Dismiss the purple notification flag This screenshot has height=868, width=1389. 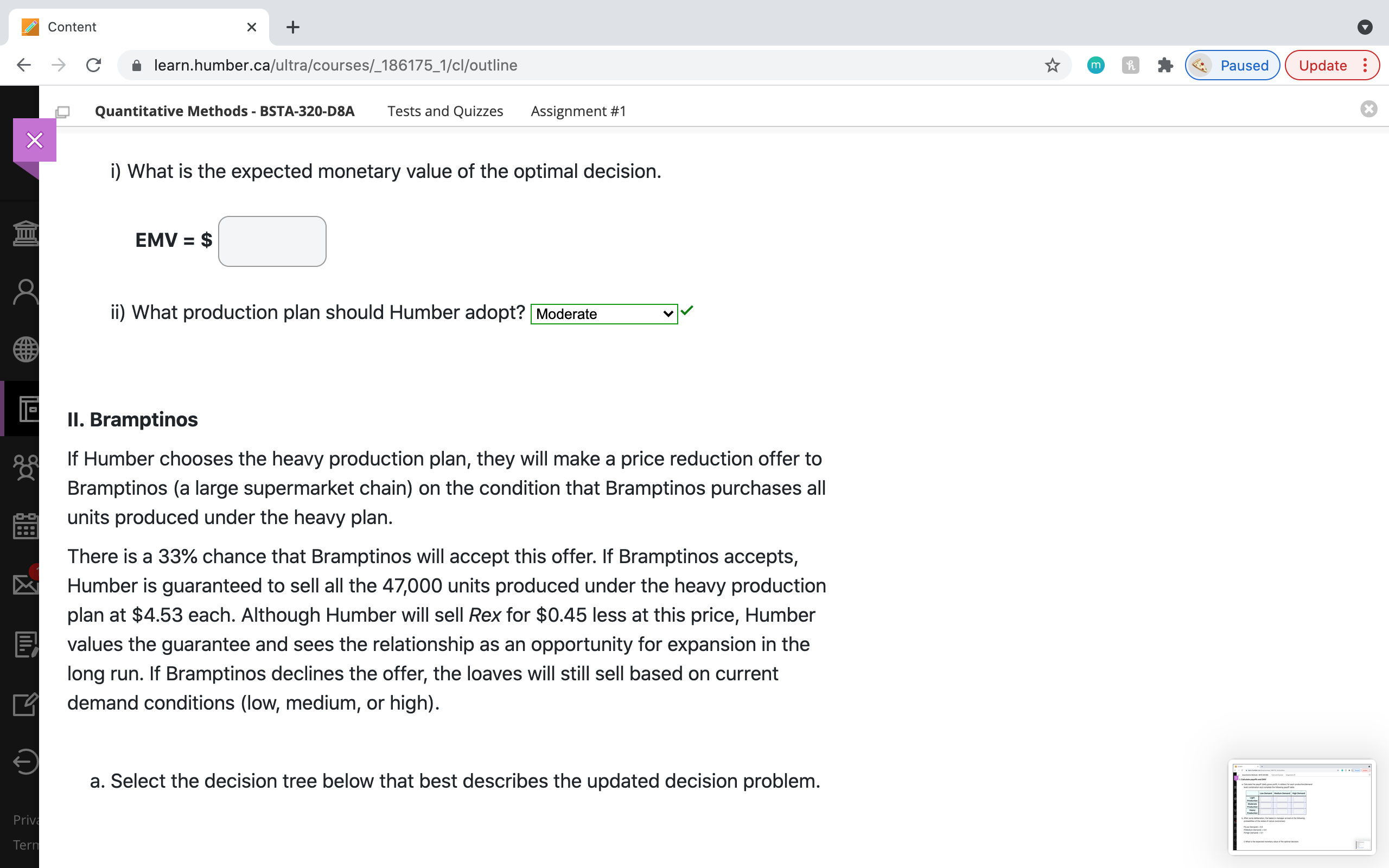pyautogui.click(x=34, y=139)
